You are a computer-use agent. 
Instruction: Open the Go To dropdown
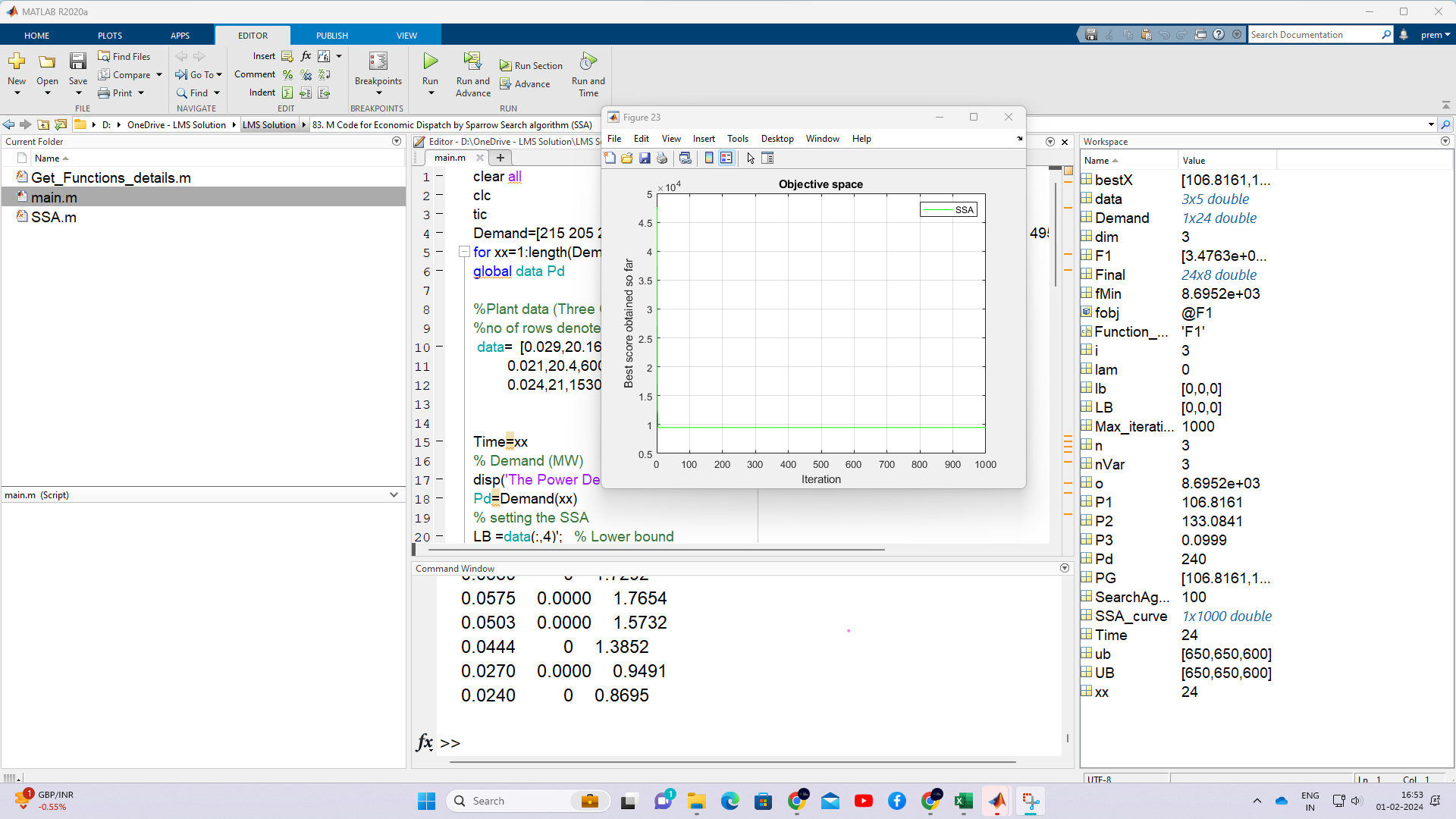[x=218, y=74]
